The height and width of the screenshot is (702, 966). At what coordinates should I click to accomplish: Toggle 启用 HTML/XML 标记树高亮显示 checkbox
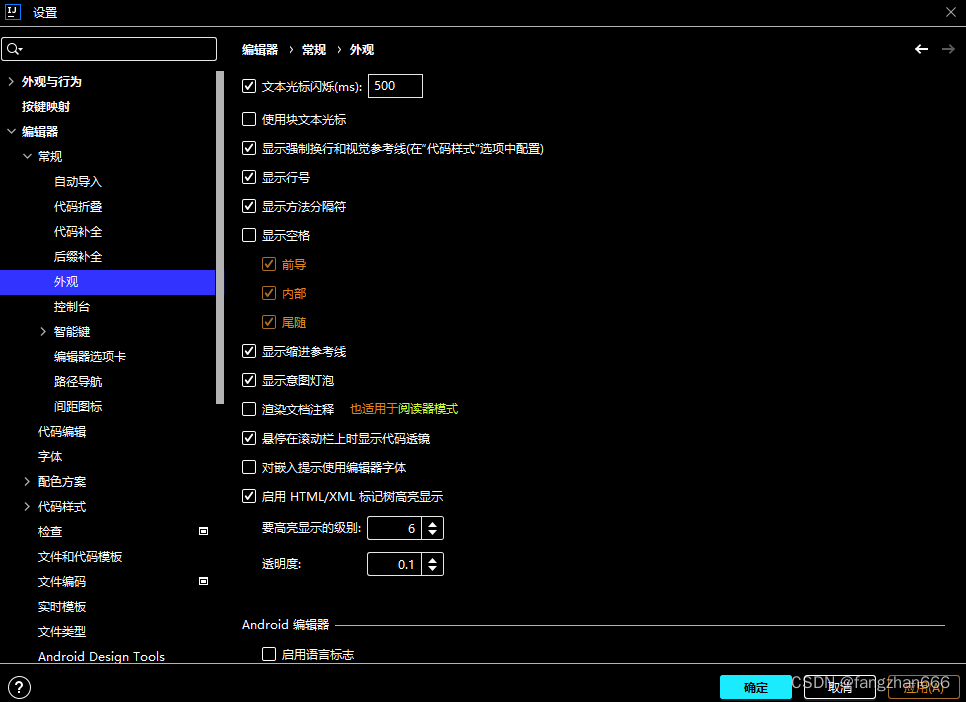249,496
